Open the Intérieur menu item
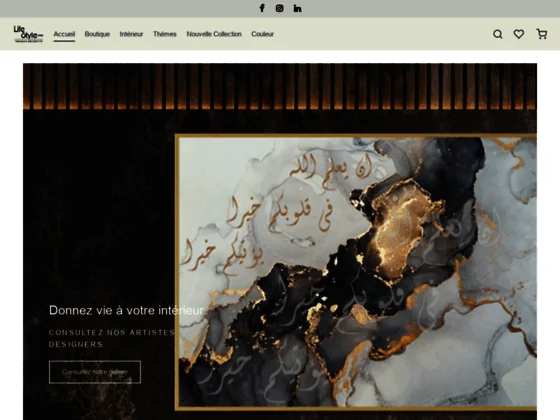Viewport: 560px width, 420px height. (x=131, y=34)
